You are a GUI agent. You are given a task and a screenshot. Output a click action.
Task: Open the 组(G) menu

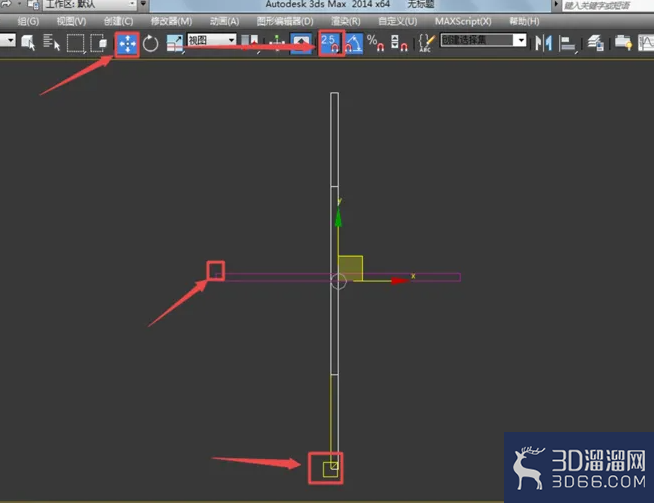pos(28,21)
